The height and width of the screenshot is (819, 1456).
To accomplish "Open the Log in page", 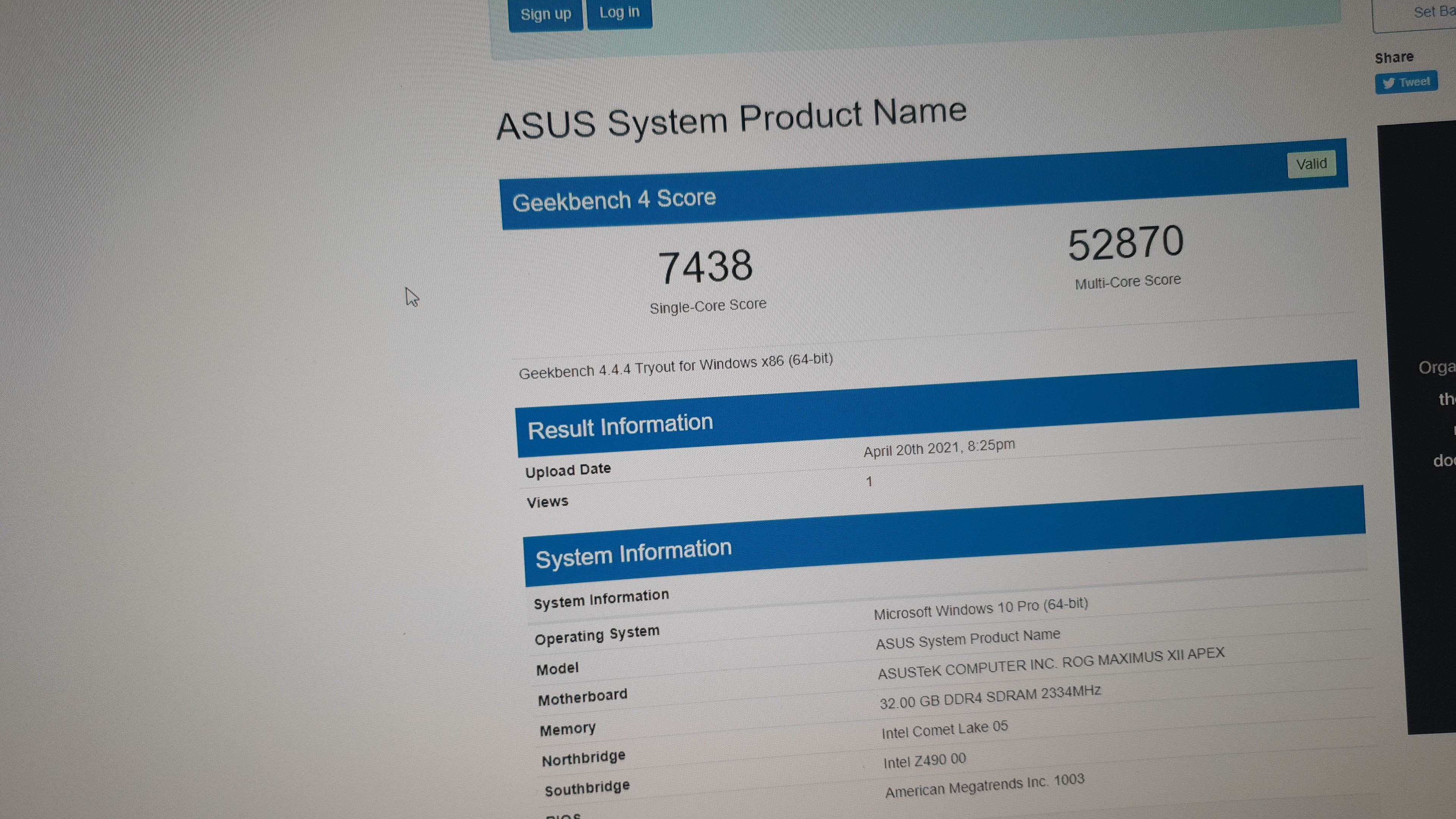I will [x=620, y=13].
